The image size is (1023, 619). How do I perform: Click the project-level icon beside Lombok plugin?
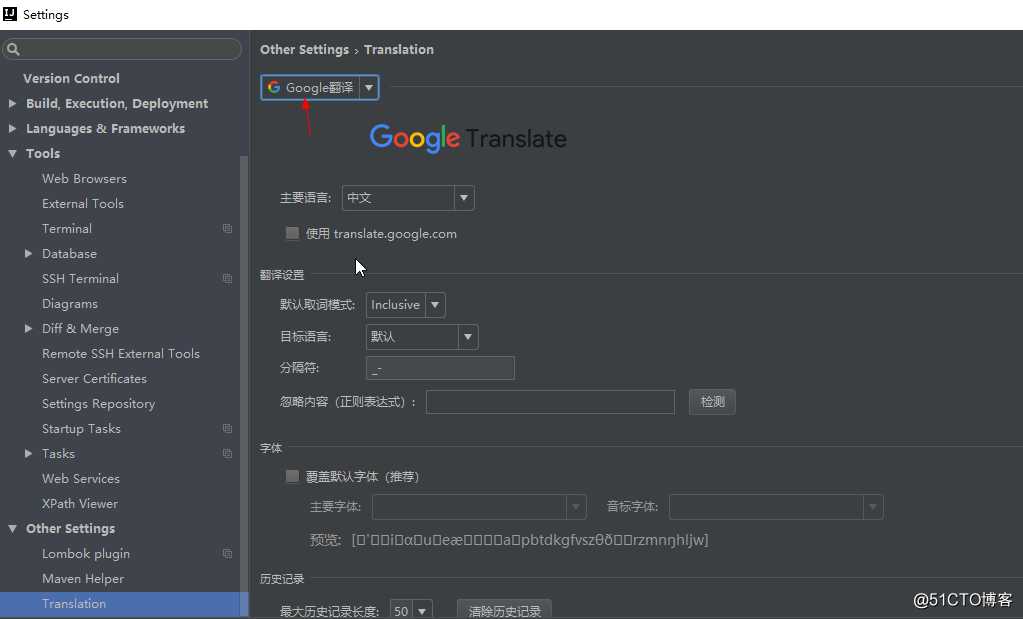click(x=227, y=554)
